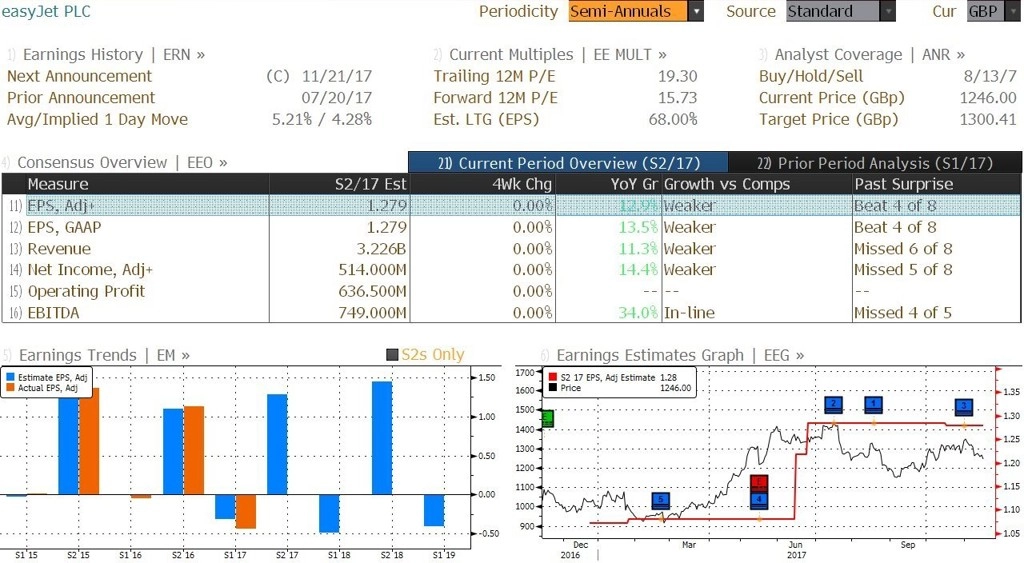Click Trailing 12M P/E value 19.30
The image size is (1024, 563).
pyautogui.click(x=677, y=76)
